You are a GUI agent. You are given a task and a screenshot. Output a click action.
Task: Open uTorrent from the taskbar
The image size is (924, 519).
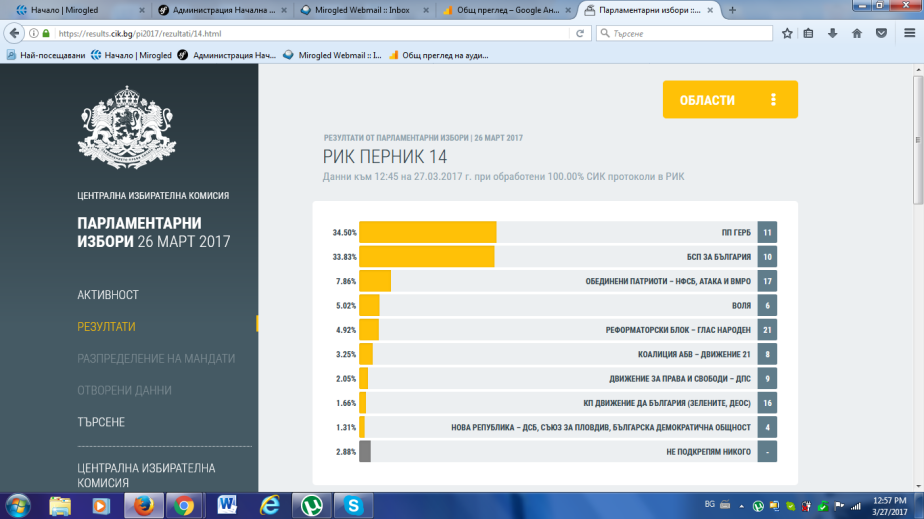coord(312,505)
